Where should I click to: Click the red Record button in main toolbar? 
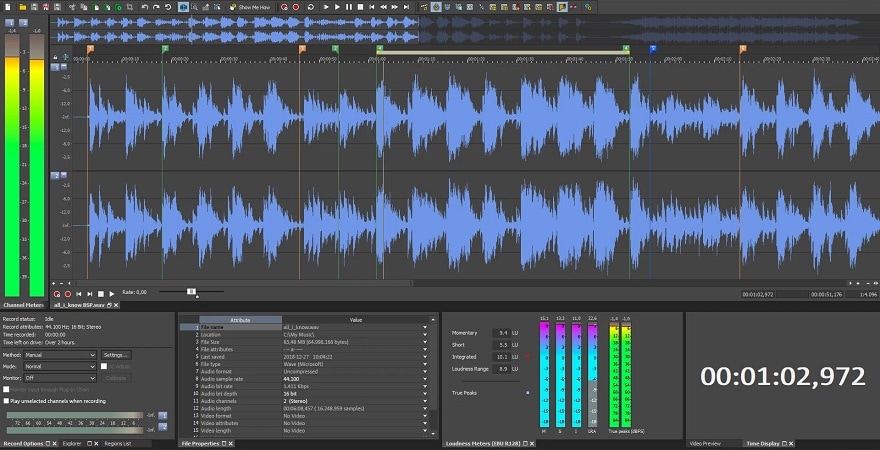tap(296, 7)
